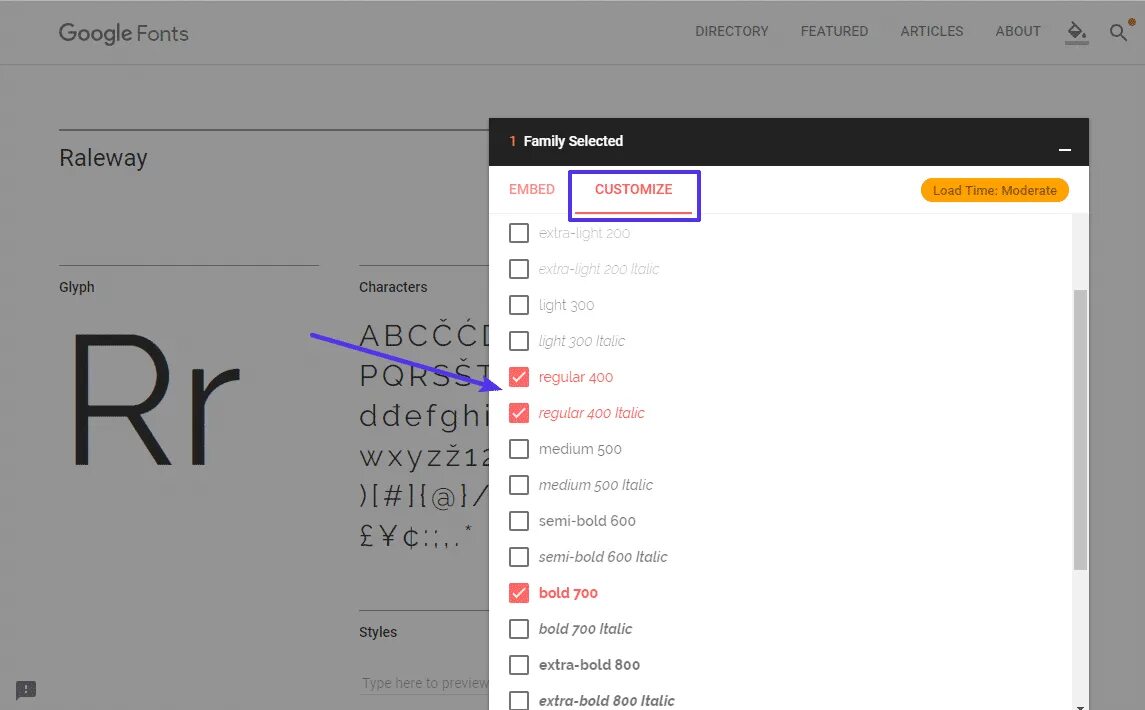Check the bold 700 Italic box

[518, 628]
